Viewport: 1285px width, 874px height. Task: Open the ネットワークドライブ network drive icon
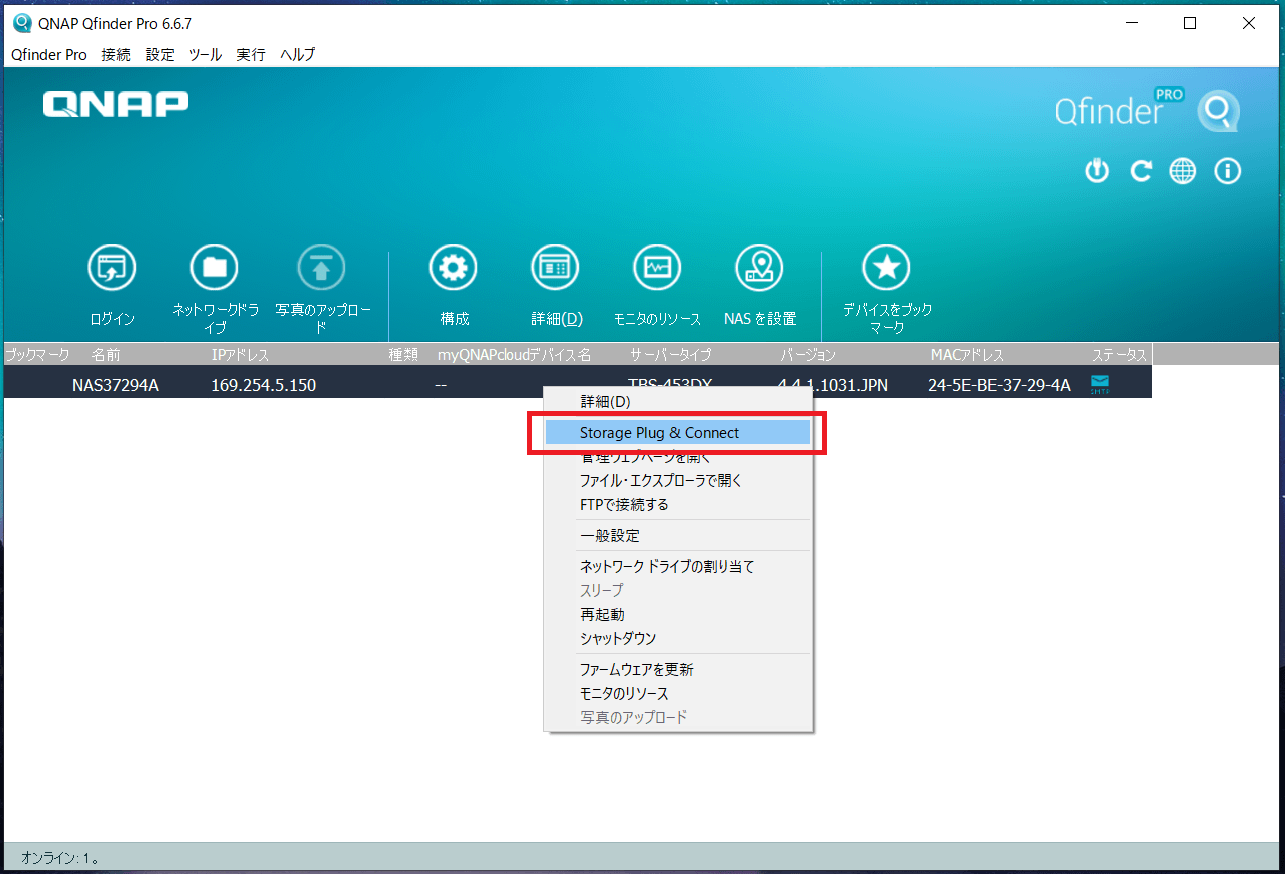(215, 267)
